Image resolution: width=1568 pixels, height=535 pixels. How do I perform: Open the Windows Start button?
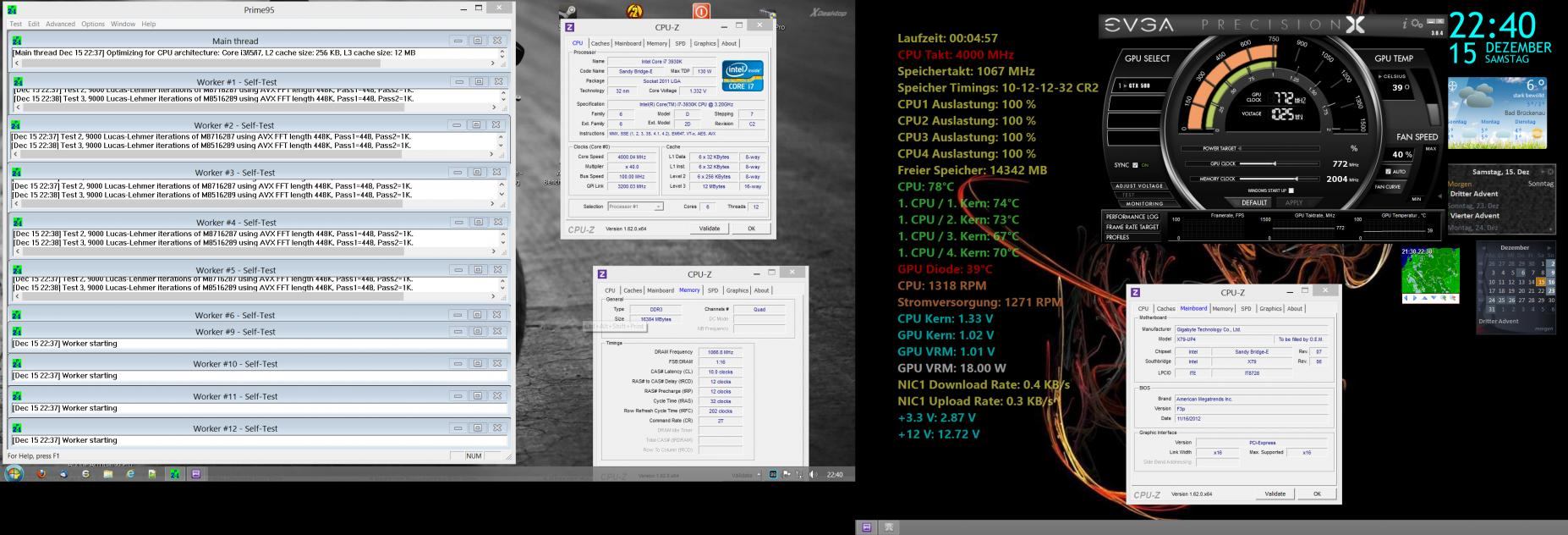click(14, 474)
